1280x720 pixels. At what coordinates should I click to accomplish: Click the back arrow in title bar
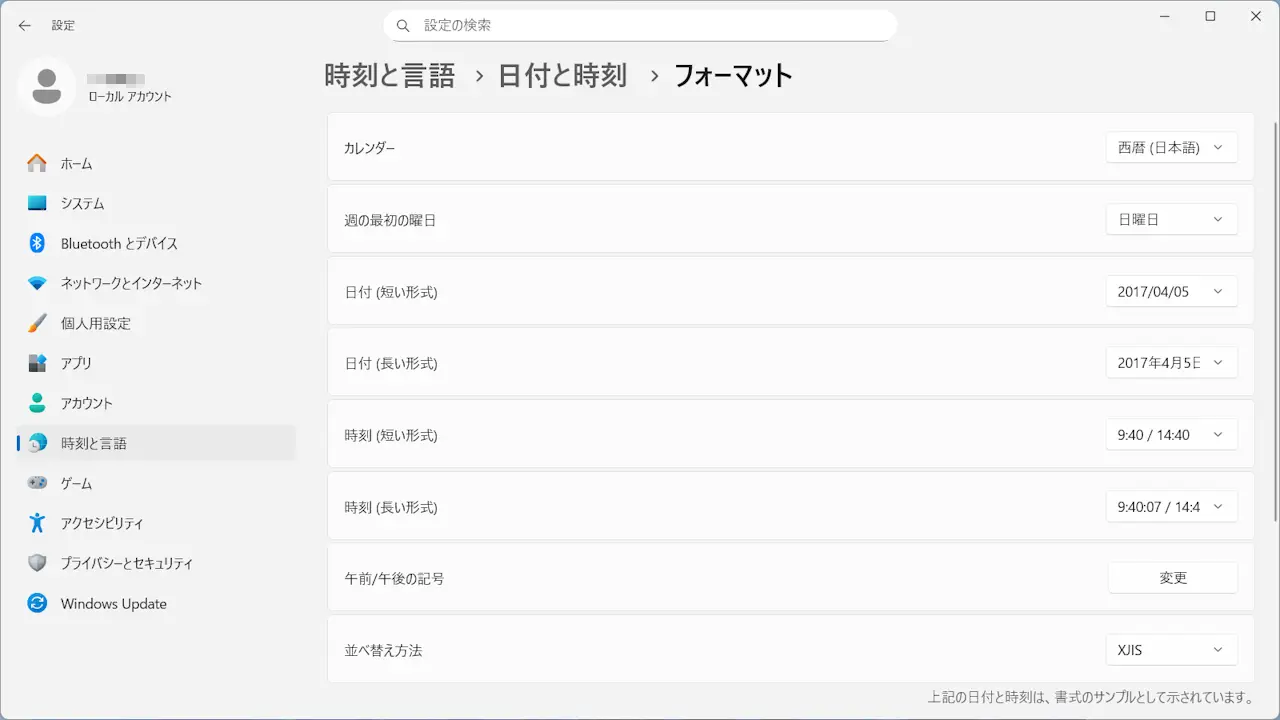25,25
